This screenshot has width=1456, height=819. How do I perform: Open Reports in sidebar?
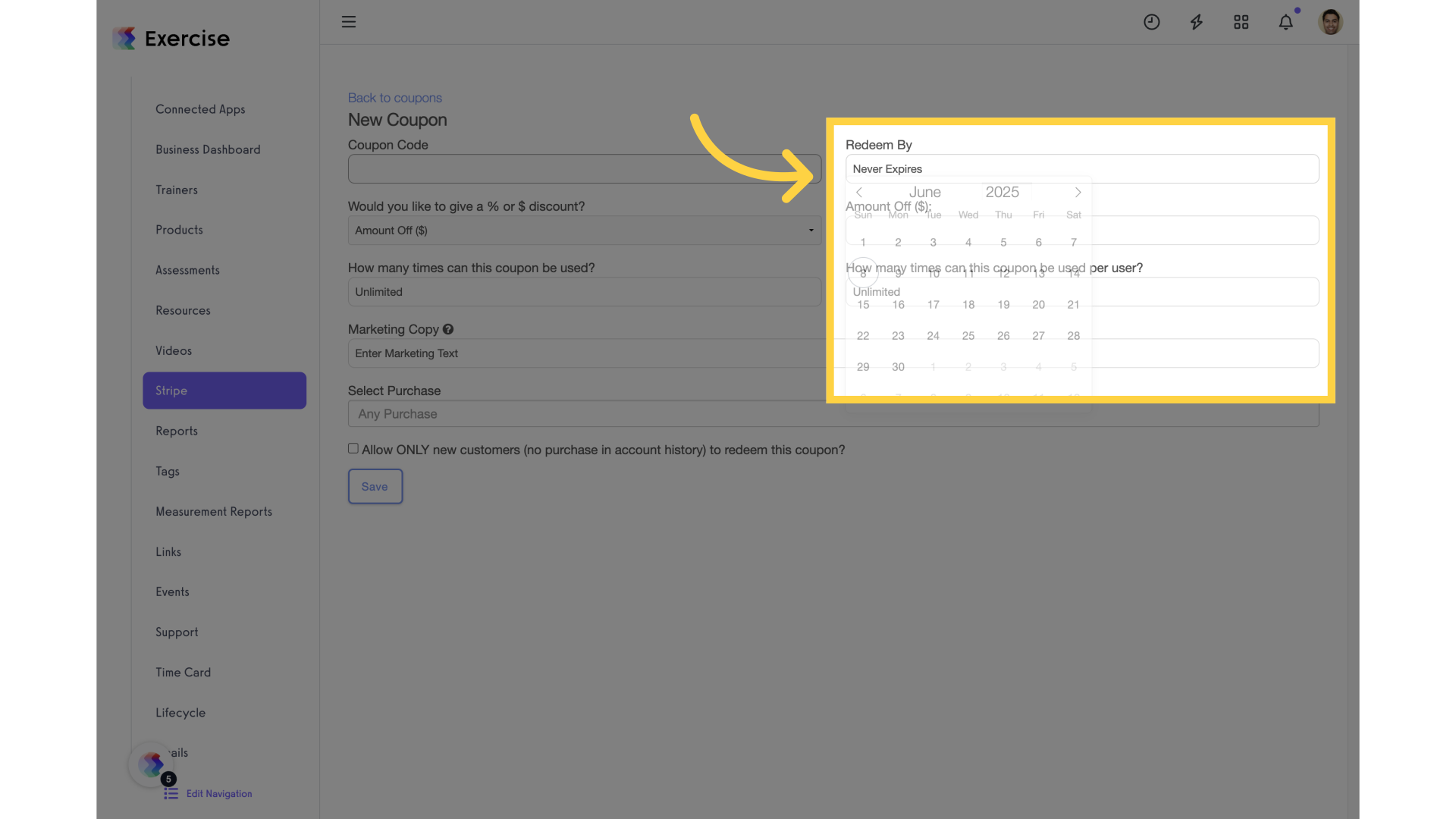pyautogui.click(x=177, y=431)
